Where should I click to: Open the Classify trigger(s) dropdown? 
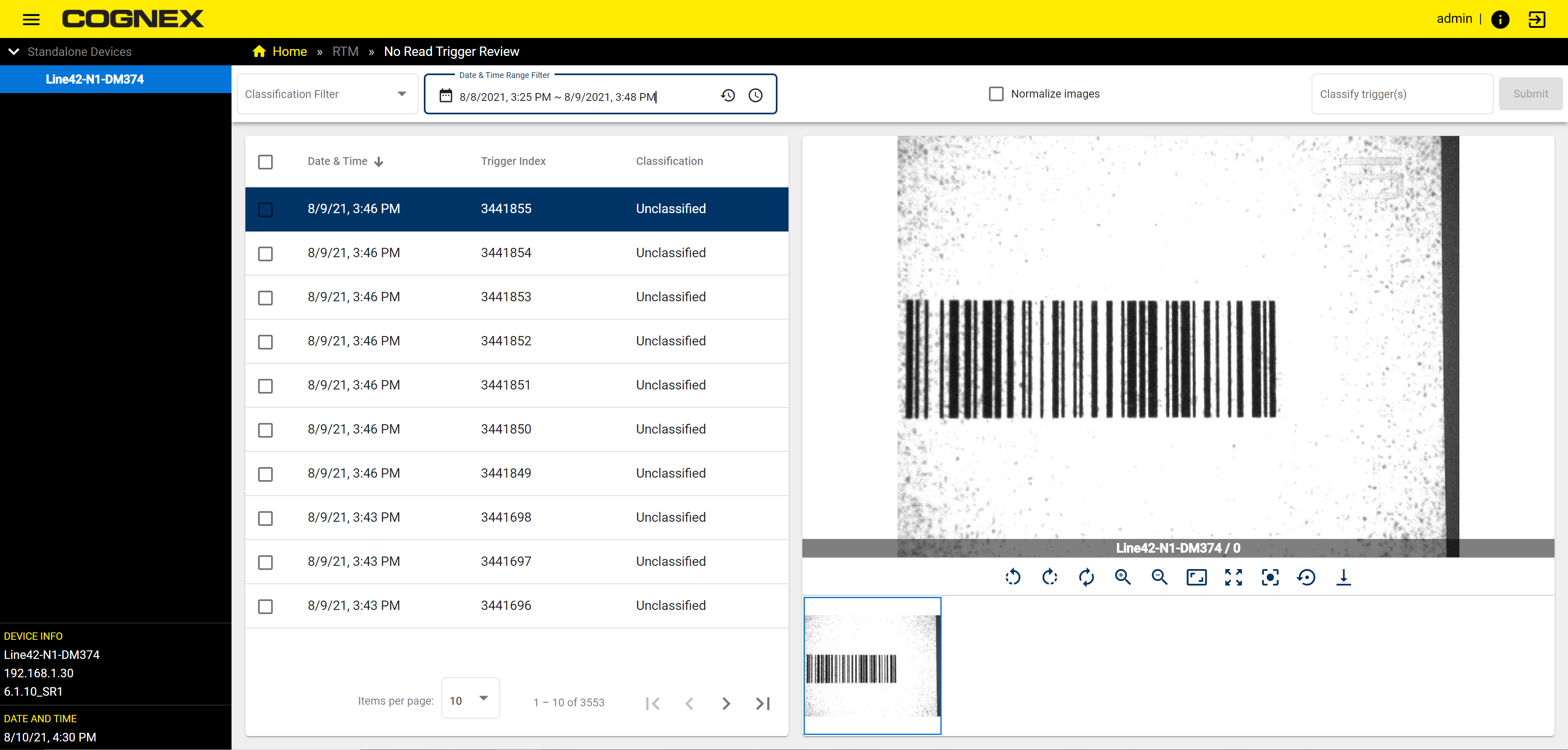click(1402, 94)
